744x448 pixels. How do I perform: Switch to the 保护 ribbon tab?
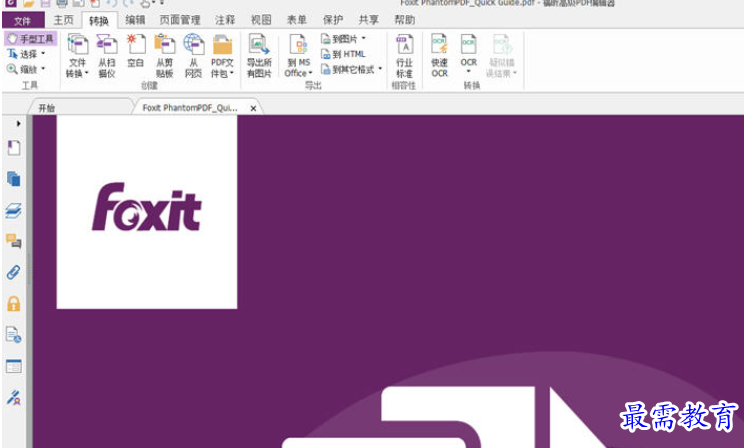click(x=333, y=20)
